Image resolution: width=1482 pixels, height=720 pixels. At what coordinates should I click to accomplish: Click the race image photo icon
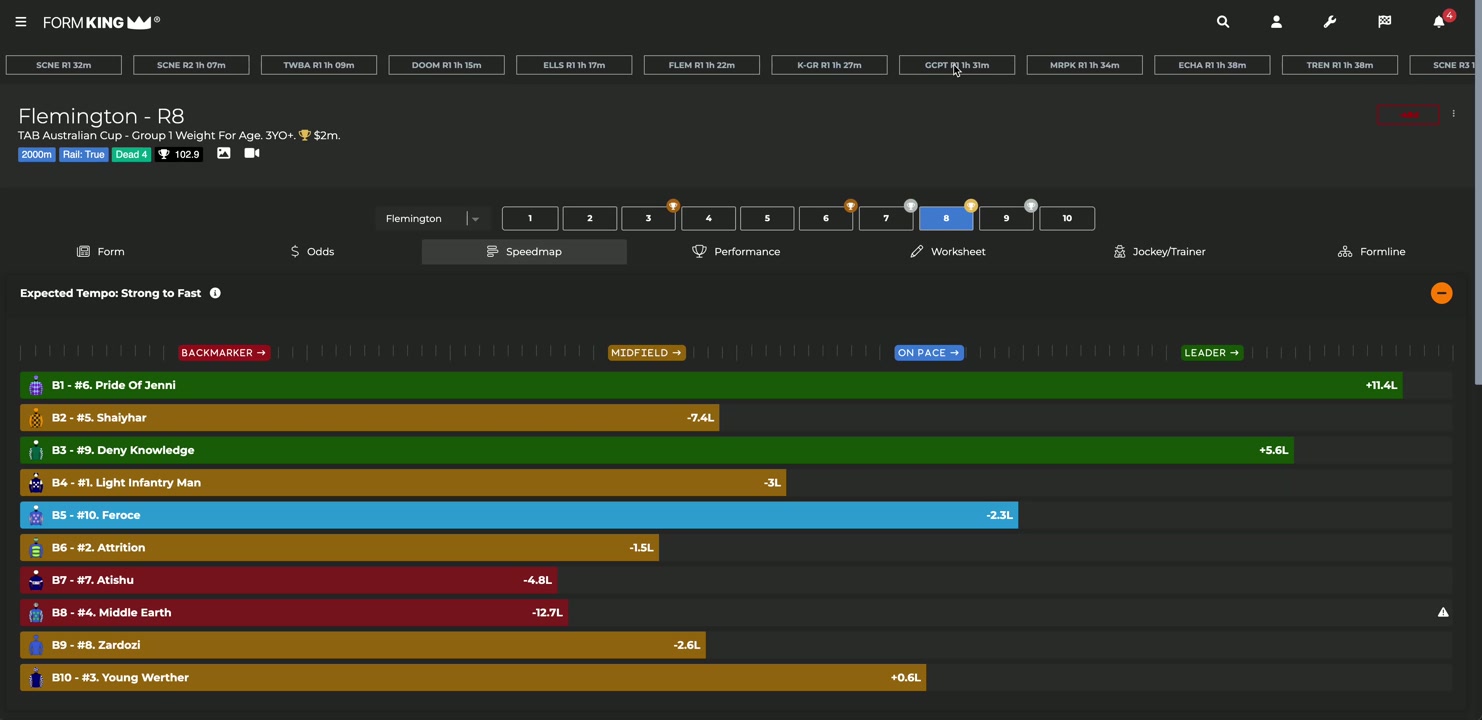pos(224,154)
